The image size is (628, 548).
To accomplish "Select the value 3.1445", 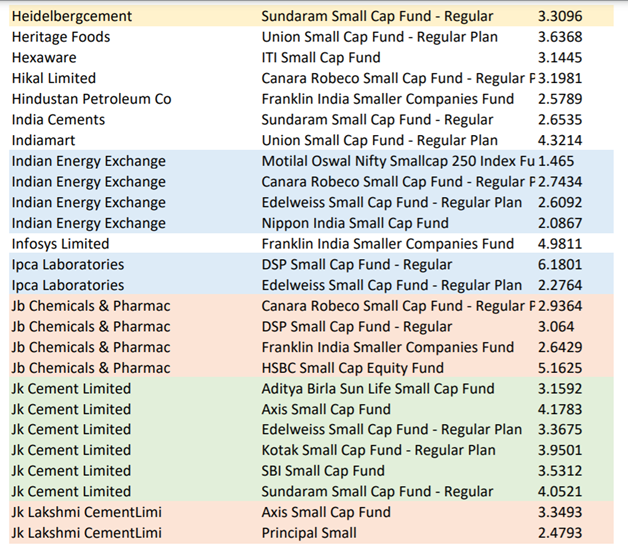I will click(x=560, y=58).
